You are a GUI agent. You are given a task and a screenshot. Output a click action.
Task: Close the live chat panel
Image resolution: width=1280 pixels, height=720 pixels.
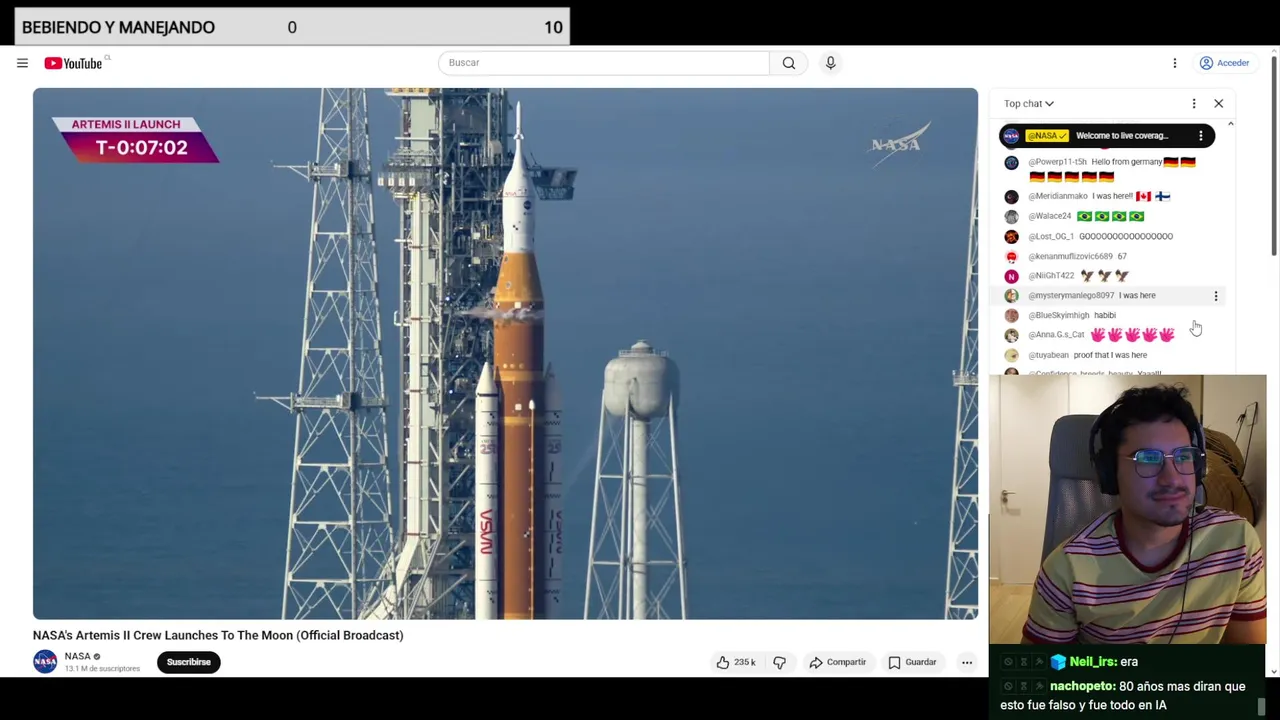pos(1218,103)
